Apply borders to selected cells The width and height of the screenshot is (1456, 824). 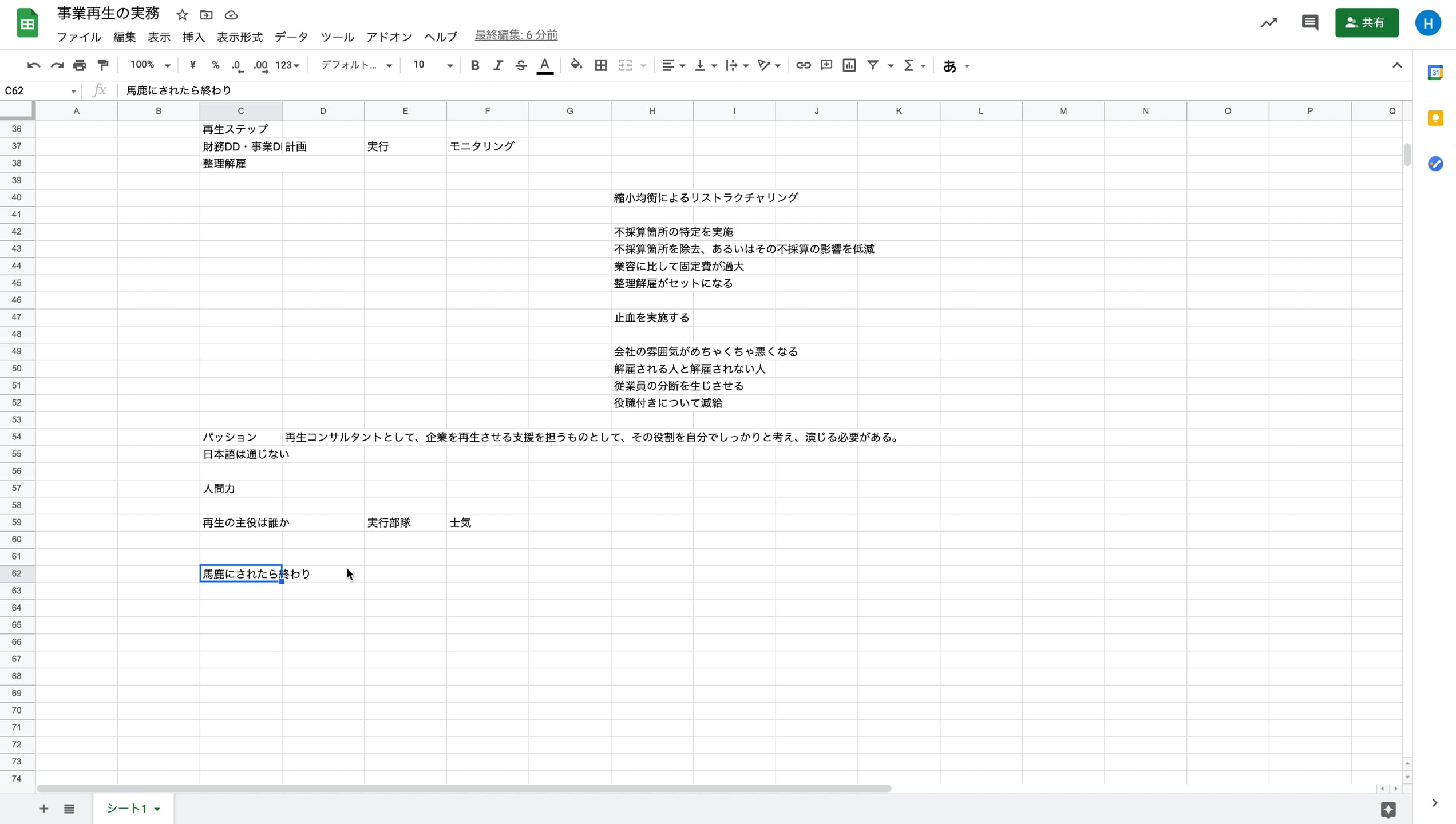[600, 65]
